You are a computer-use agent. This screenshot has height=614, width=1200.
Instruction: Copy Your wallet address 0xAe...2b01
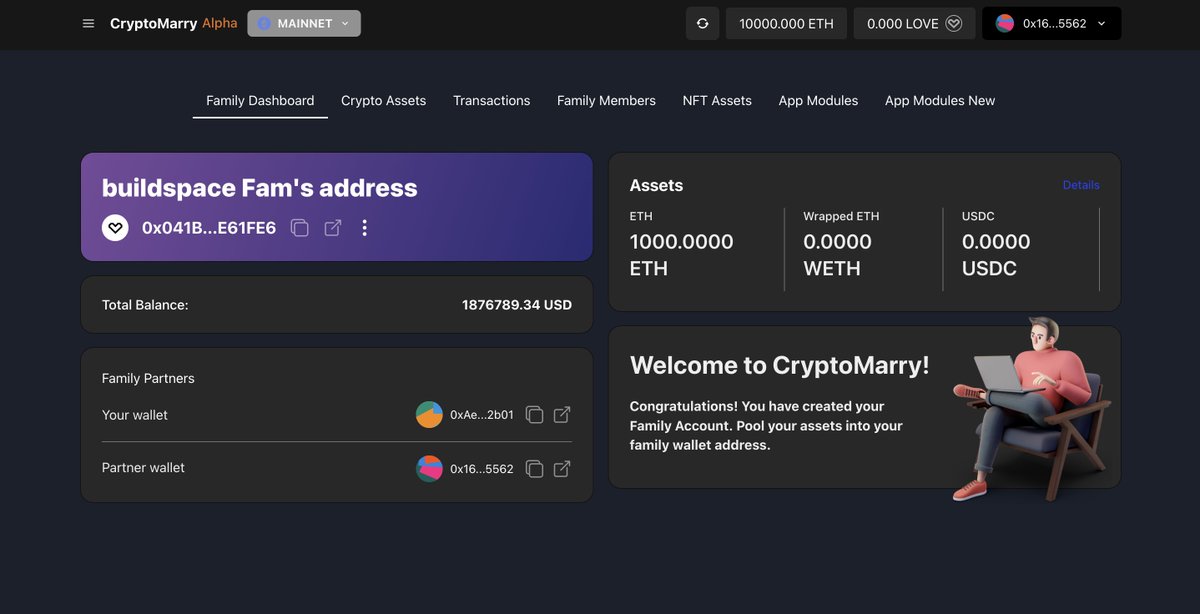(535, 414)
